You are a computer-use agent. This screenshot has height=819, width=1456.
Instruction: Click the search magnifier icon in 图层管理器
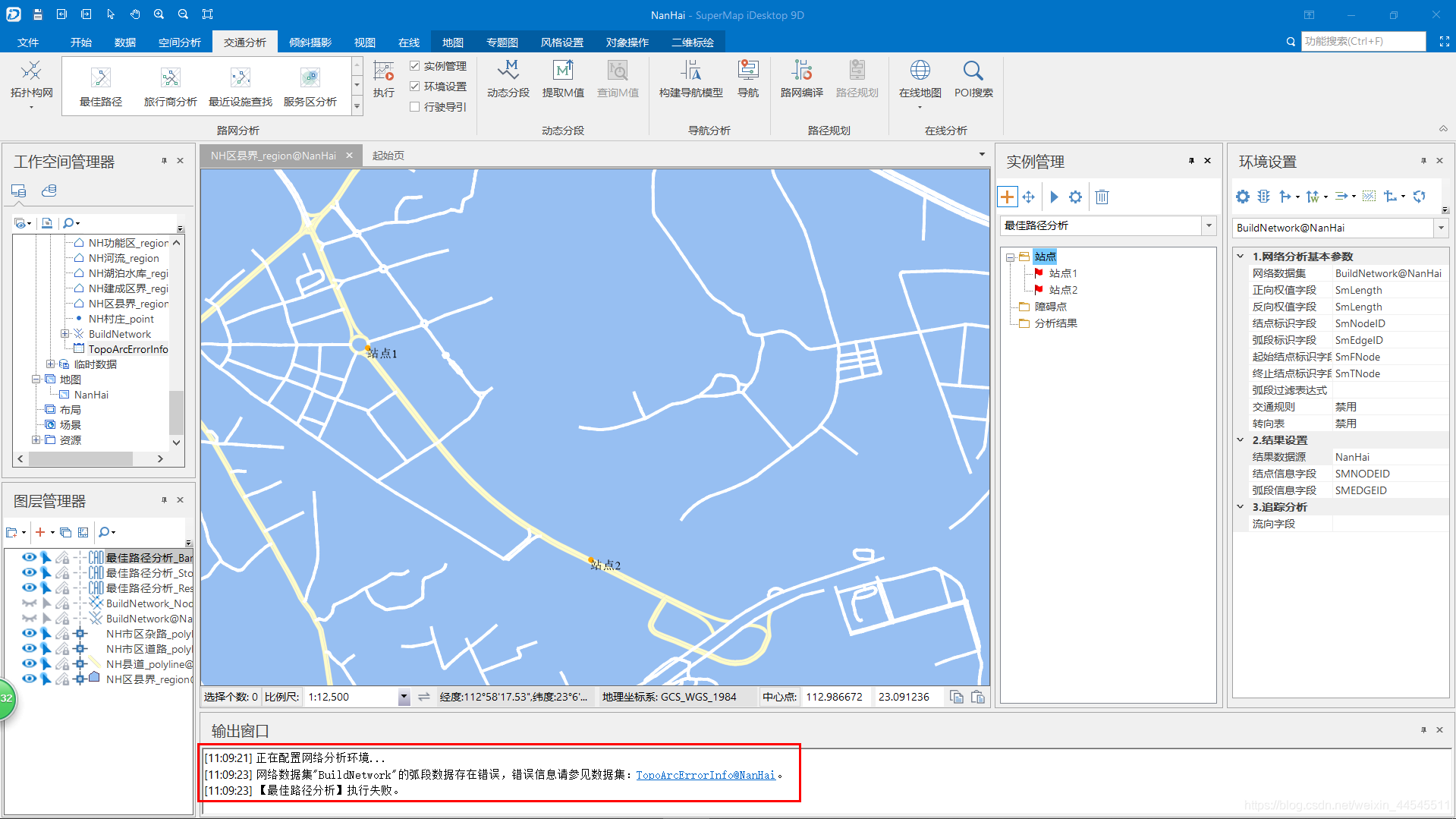click(105, 532)
